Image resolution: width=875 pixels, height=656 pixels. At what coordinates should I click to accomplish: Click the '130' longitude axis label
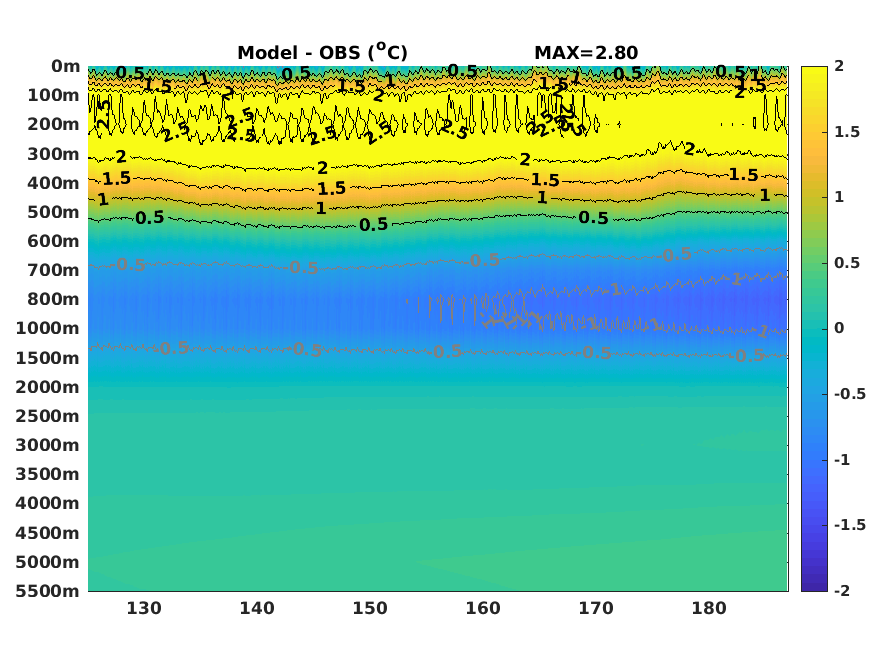(144, 608)
